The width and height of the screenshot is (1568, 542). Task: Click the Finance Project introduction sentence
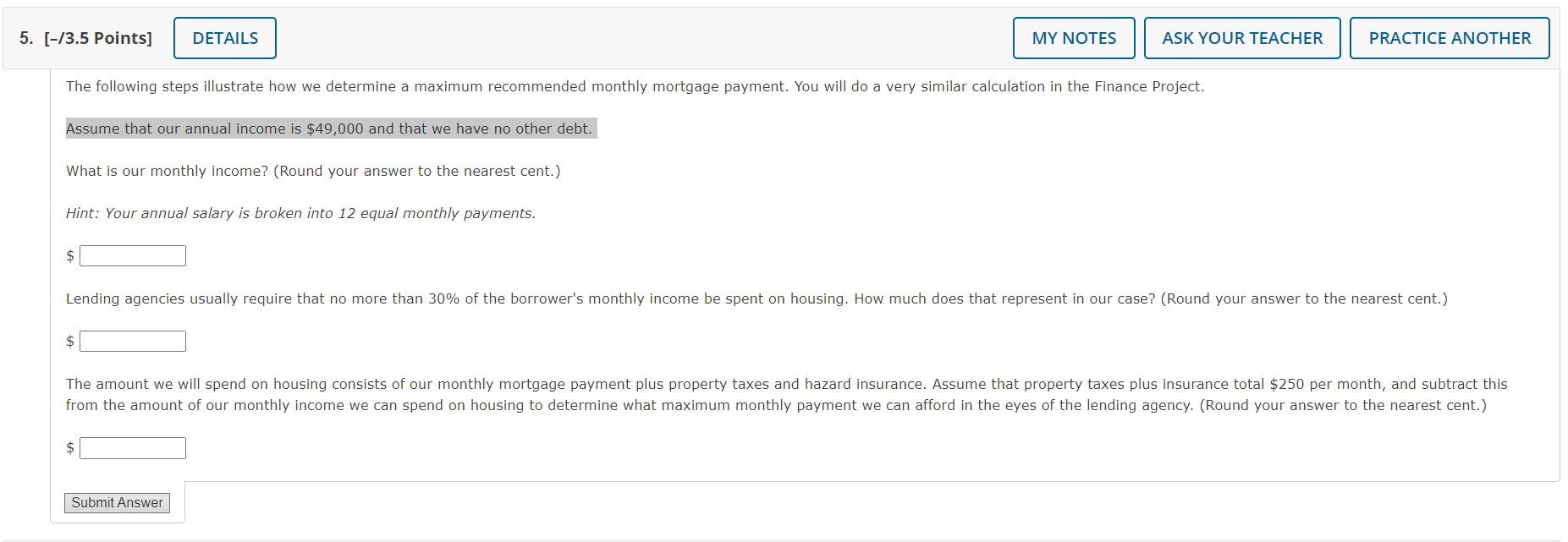click(x=635, y=85)
